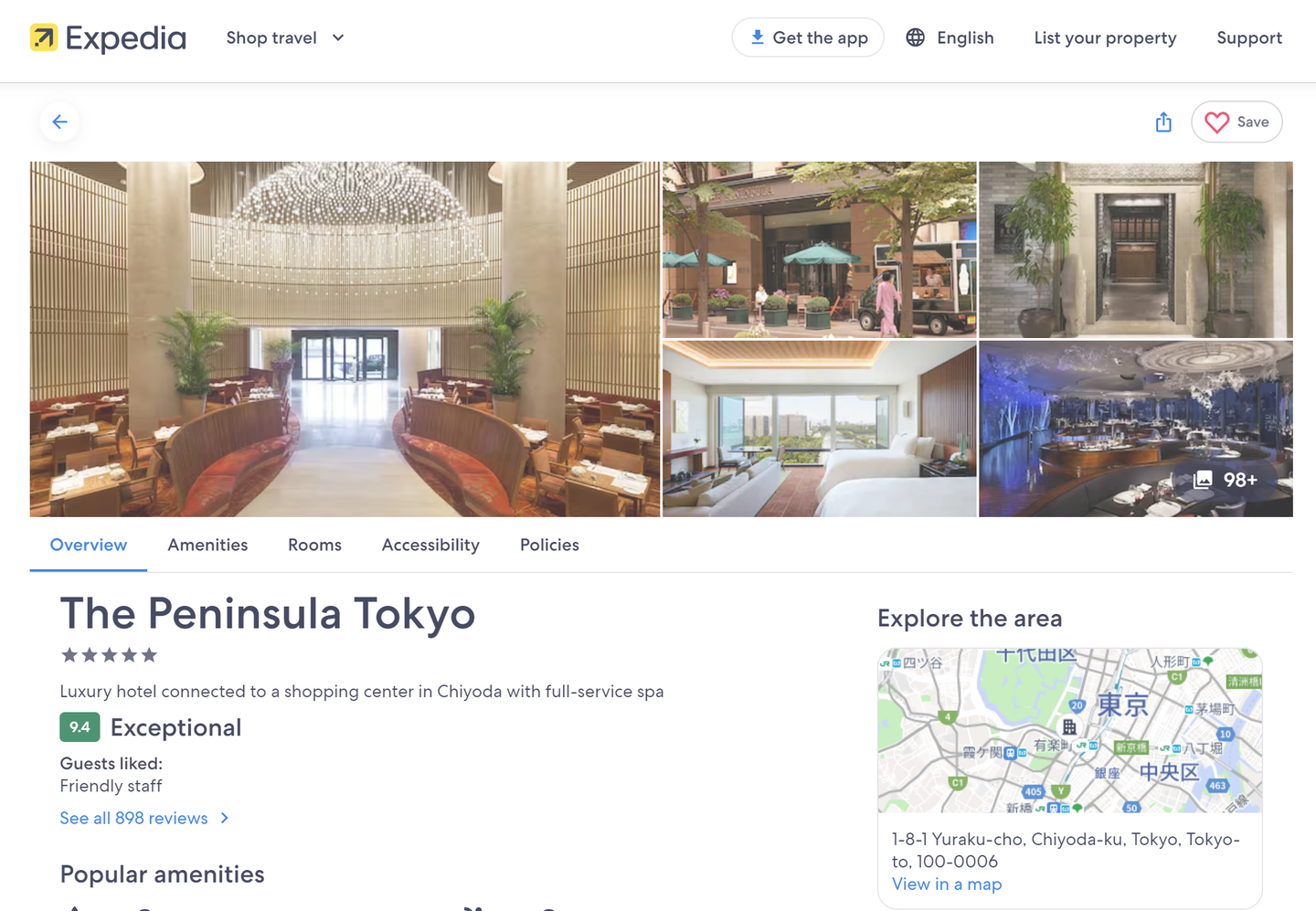Viewport: 1316px width, 911px height.
Task: Click the hotel marker on the map
Action: pos(1069,727)
